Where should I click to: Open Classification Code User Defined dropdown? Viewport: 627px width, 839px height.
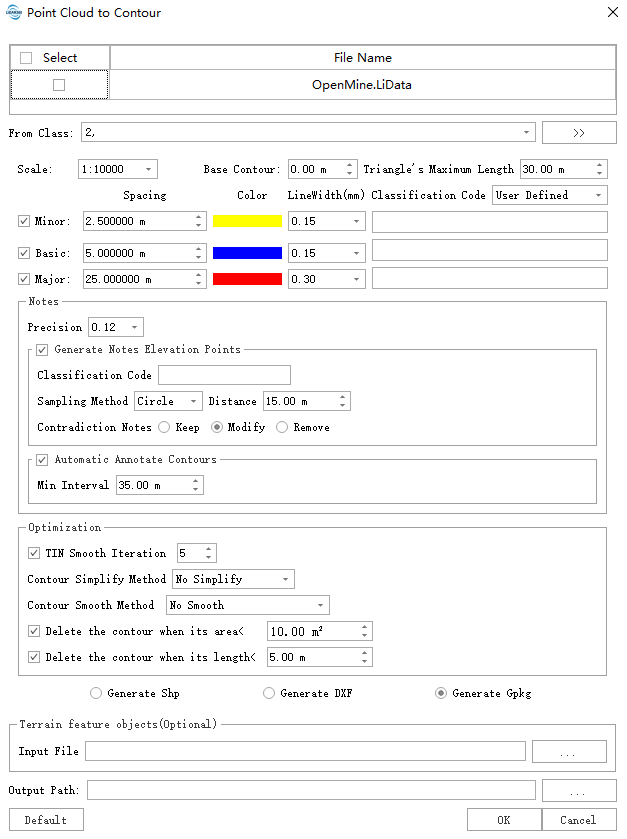[x=549, y=195]
